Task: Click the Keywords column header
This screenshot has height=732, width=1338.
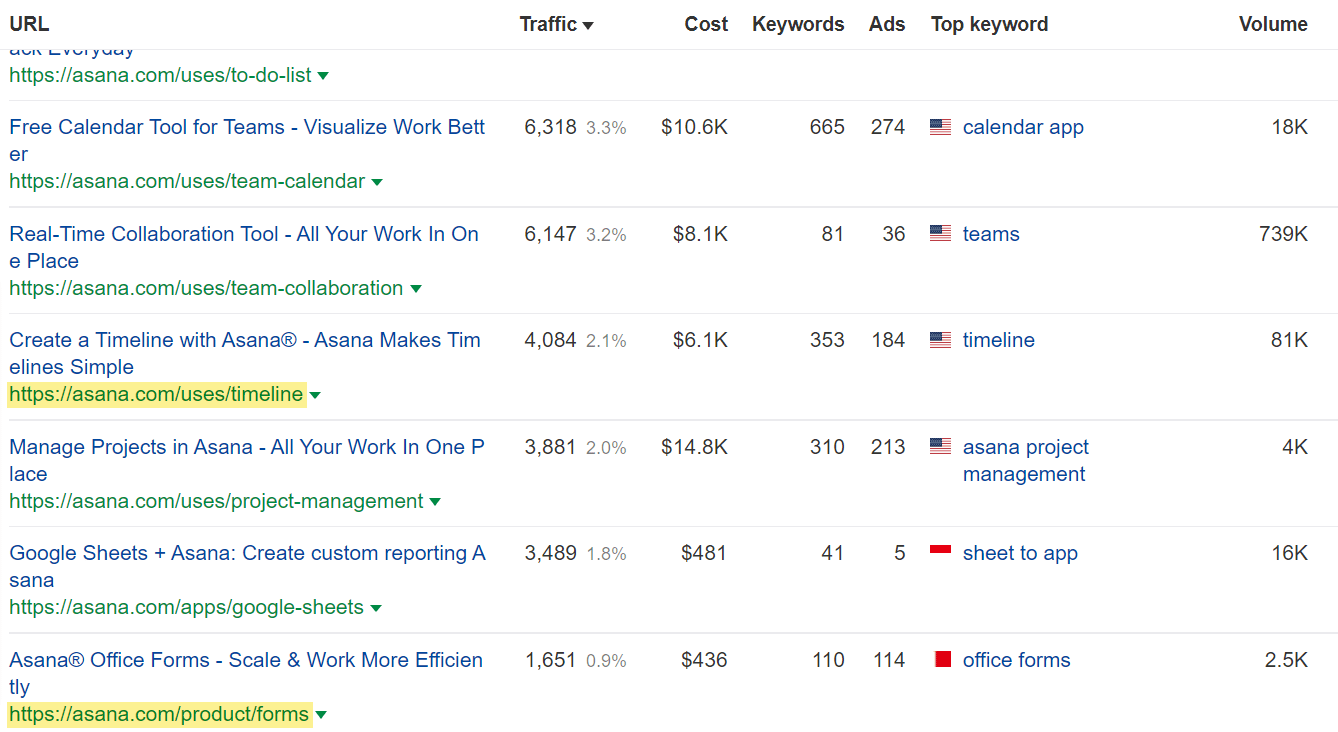Action: pyautogui.click(x=798, y=23)
